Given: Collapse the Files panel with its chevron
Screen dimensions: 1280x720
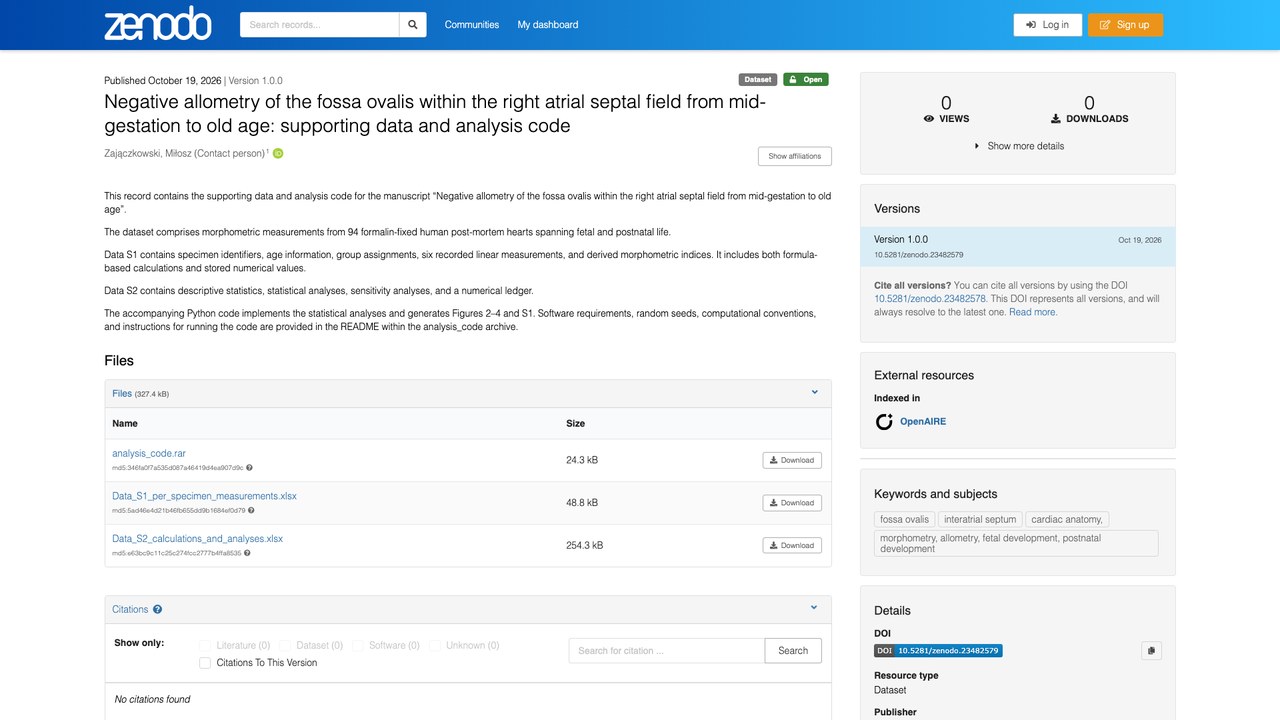Looking at the screenshot, I should click(814, 393).
